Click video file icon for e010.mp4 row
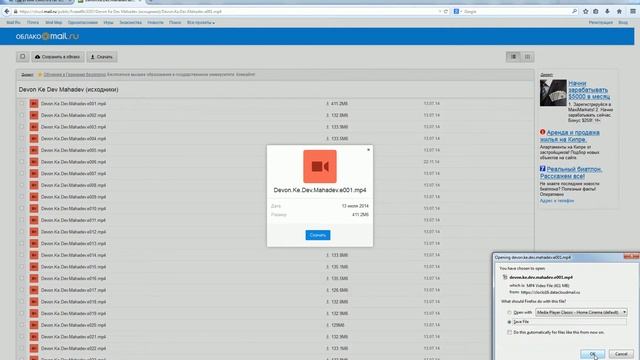The image size is (640, 360). coord(34,209)
